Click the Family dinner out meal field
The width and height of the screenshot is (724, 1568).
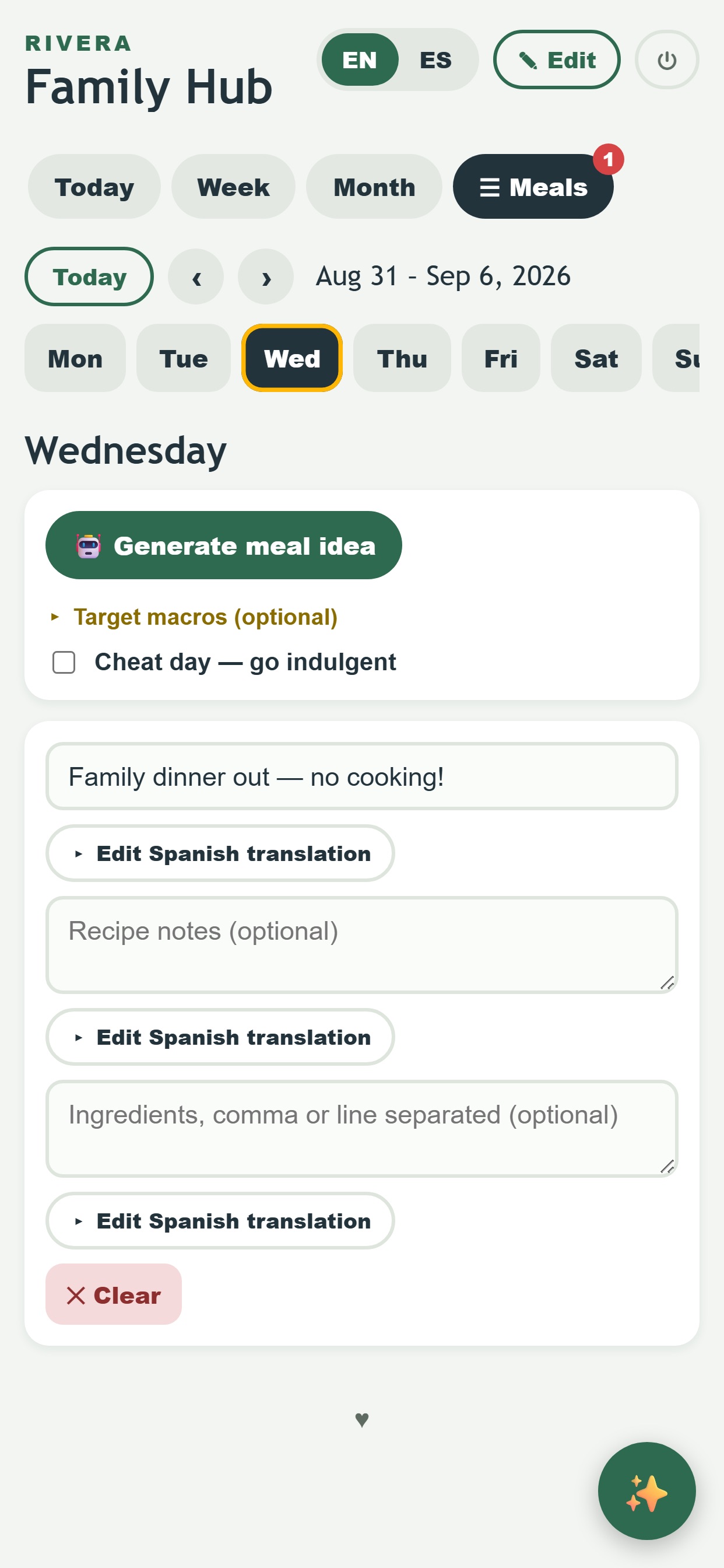tap(362, 776)
